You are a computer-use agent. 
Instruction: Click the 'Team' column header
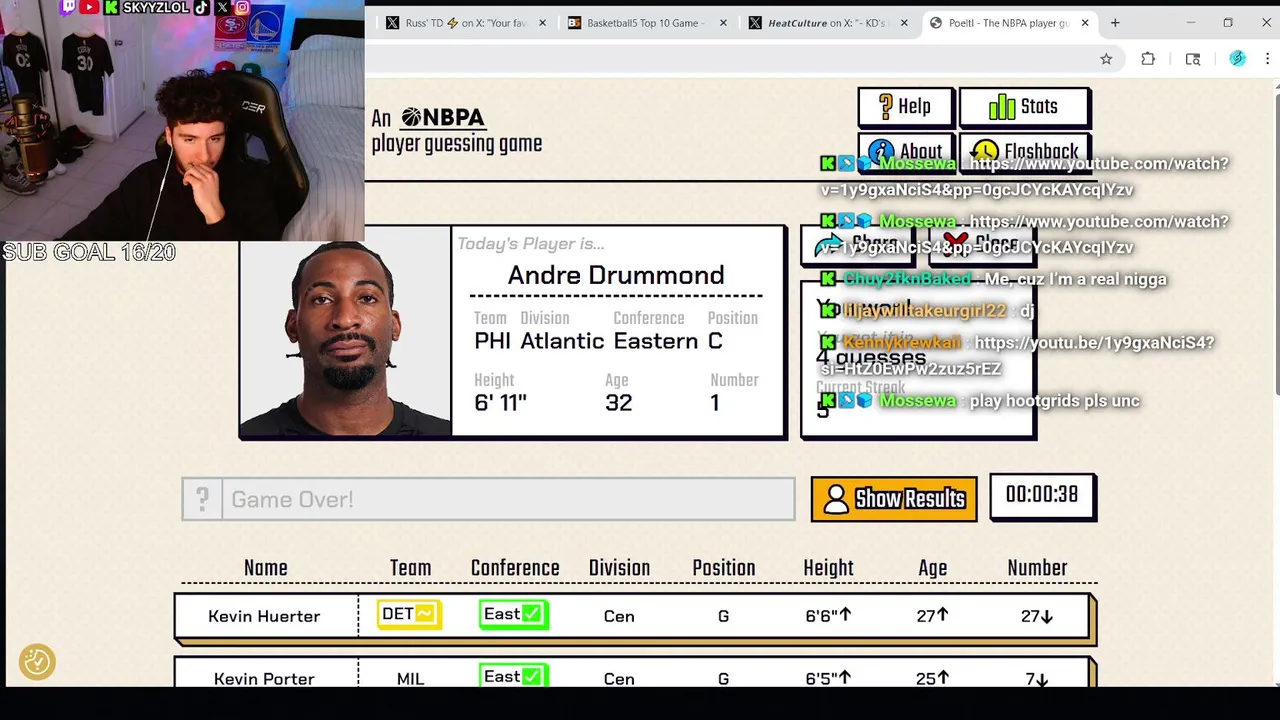click(410, 568)
